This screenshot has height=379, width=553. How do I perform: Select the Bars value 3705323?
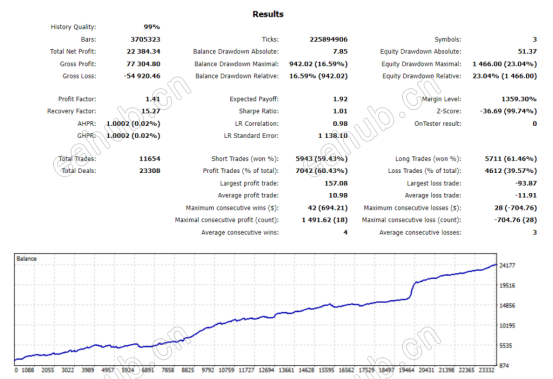(145, 39)
